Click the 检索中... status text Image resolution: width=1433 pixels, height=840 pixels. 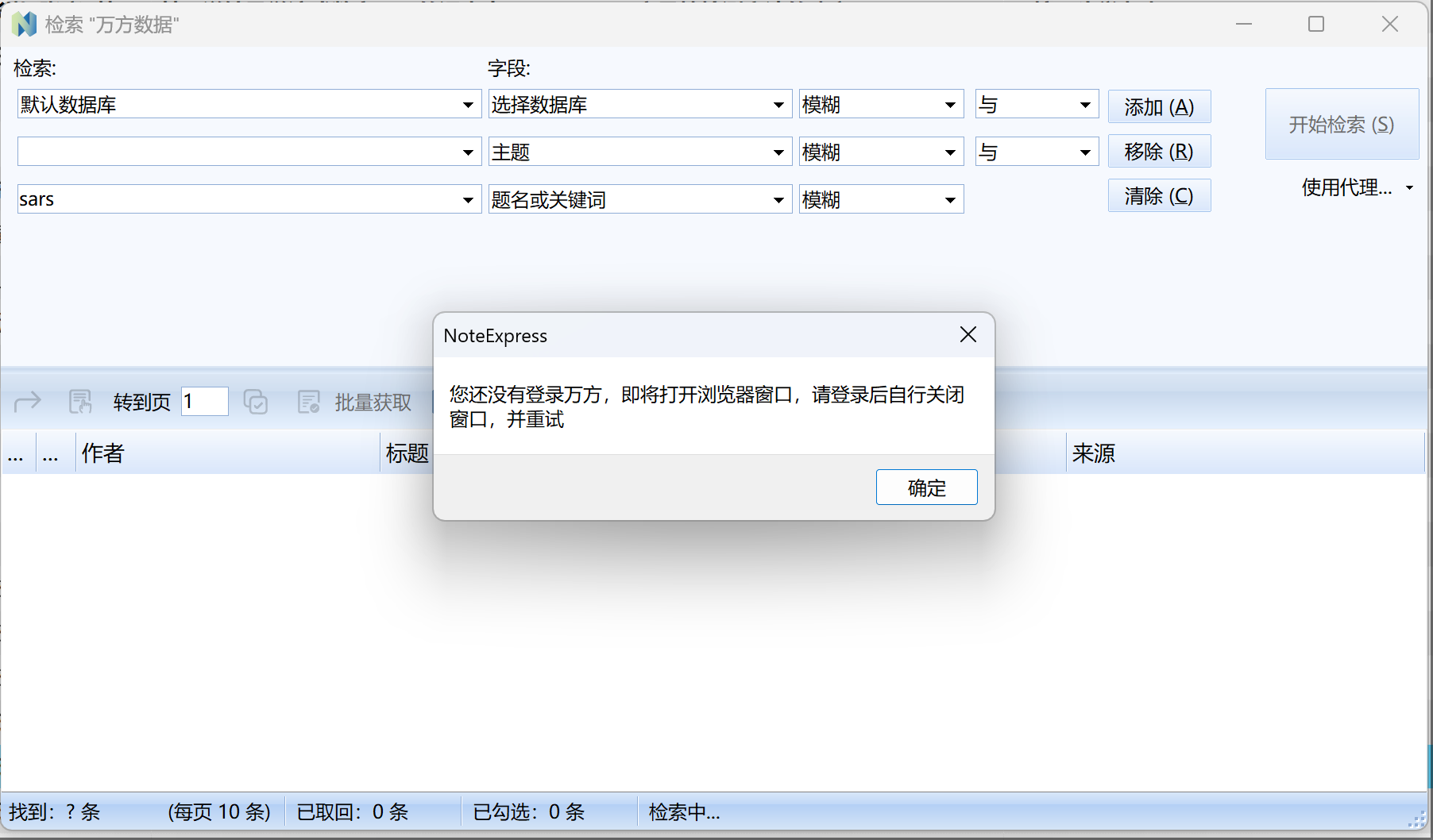[684, 811]
